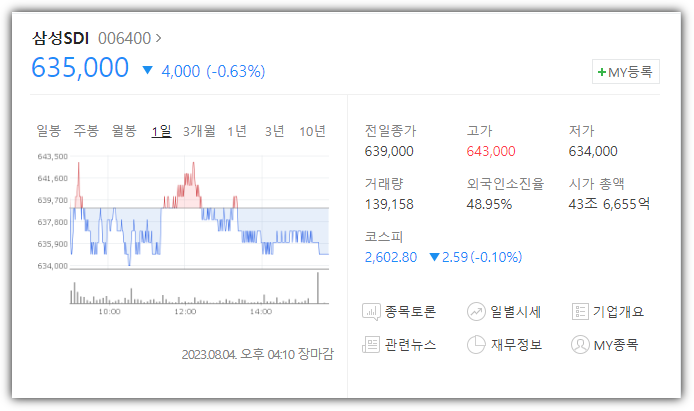Click the 관련뉴스 link text

pyautogui.click(x=410, y=345)
